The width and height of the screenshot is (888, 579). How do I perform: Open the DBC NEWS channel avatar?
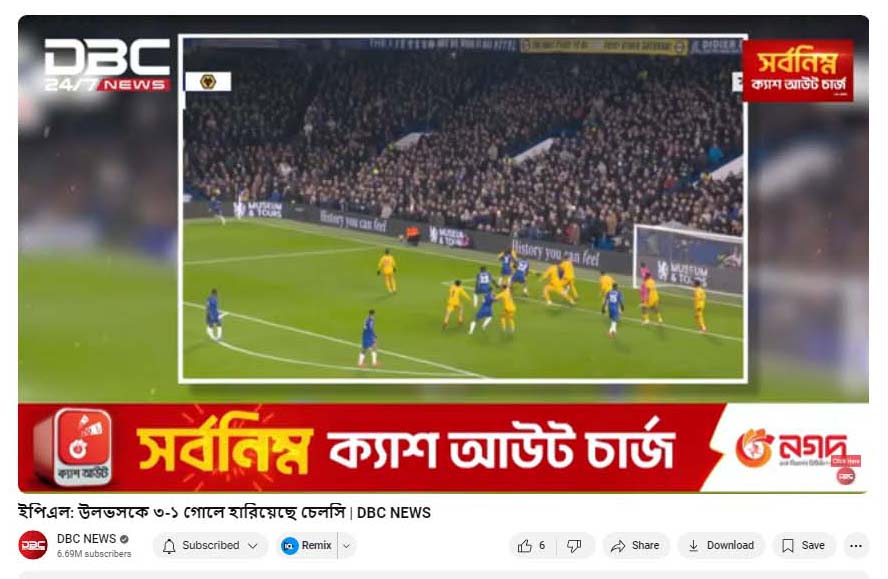[33, 545]
